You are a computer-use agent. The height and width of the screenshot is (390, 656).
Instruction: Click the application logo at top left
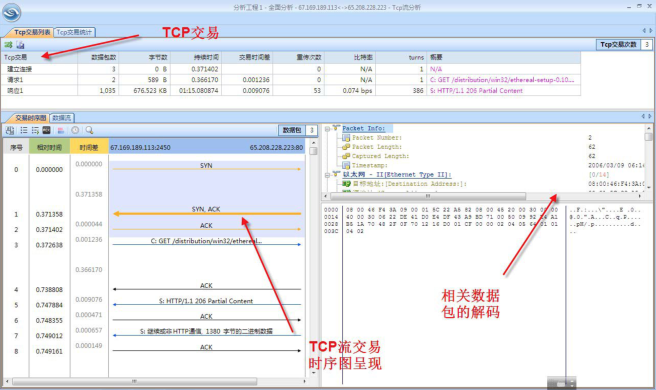click(x=11, y=12)
